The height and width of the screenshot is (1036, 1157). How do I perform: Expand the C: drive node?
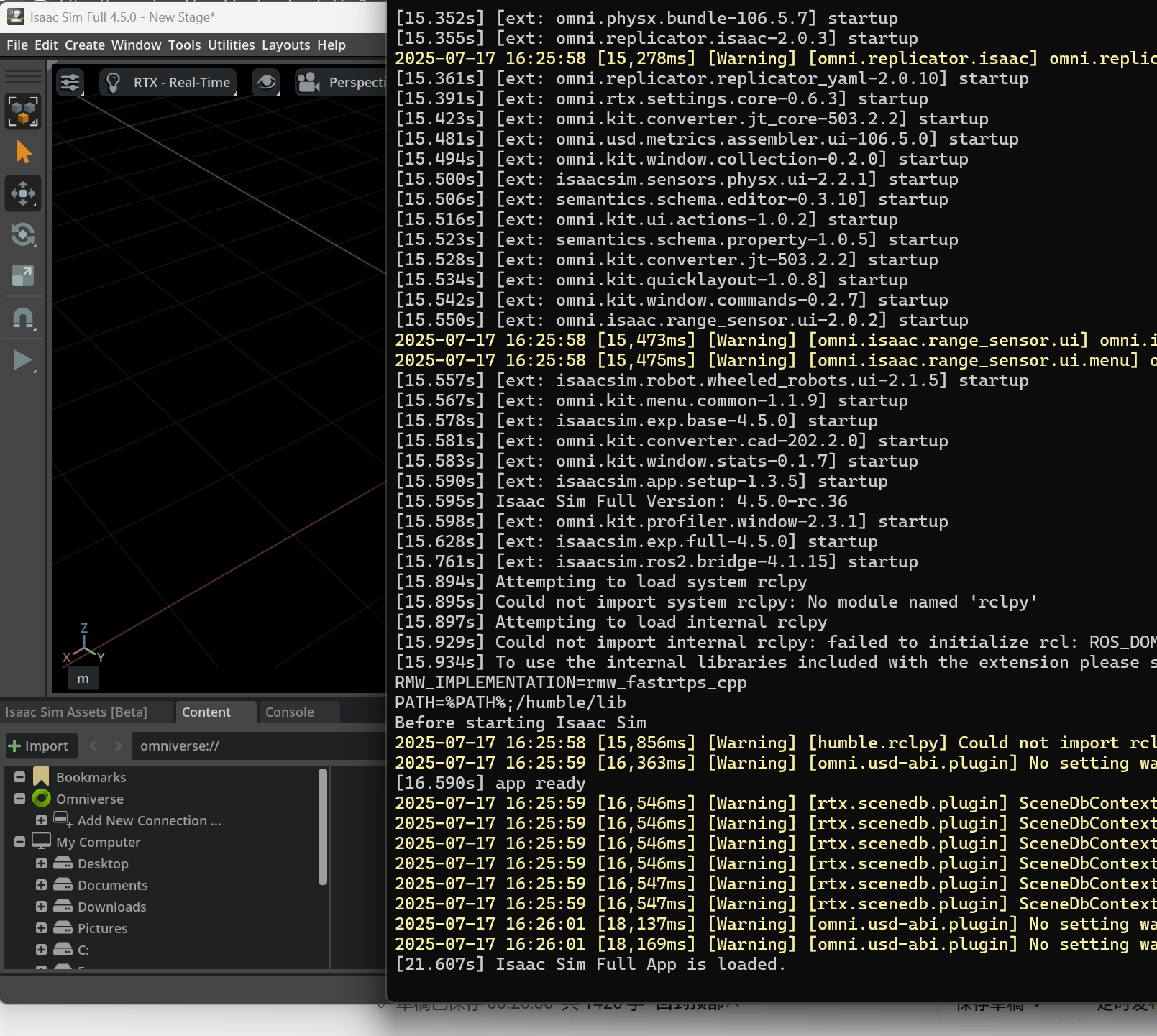tap(42, 949)
